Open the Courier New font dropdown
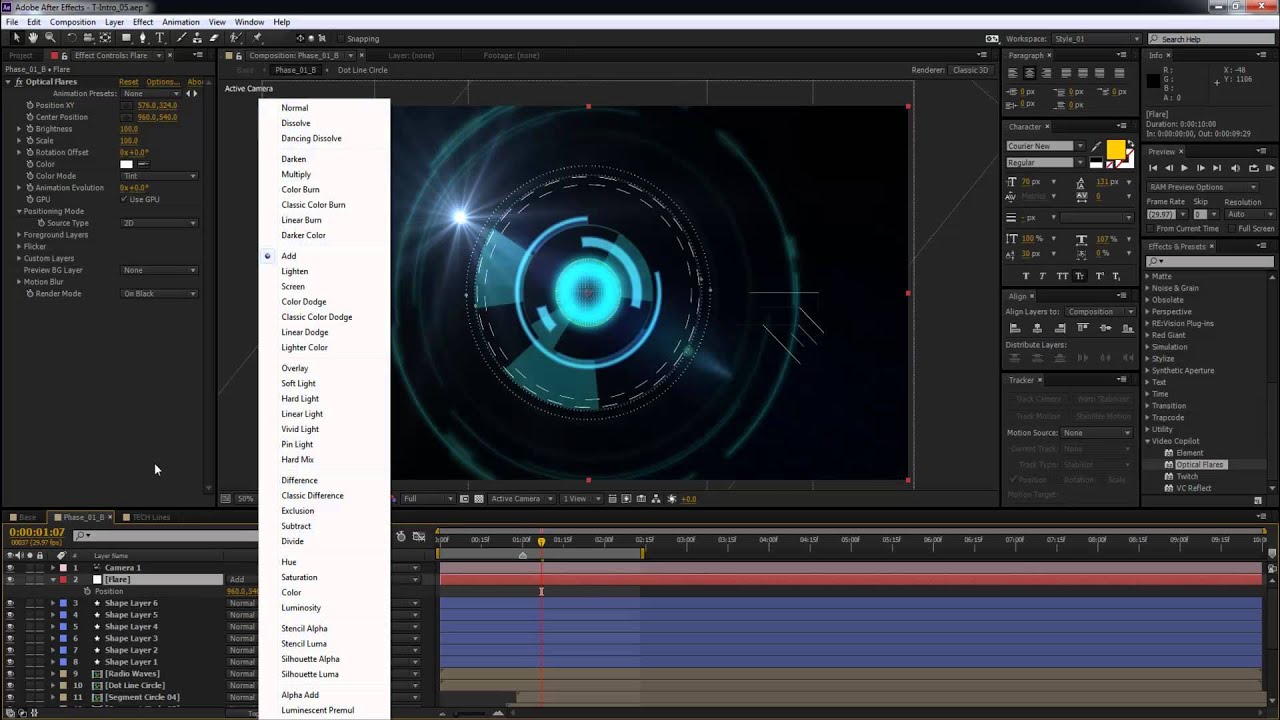 tap(1046, 146)
